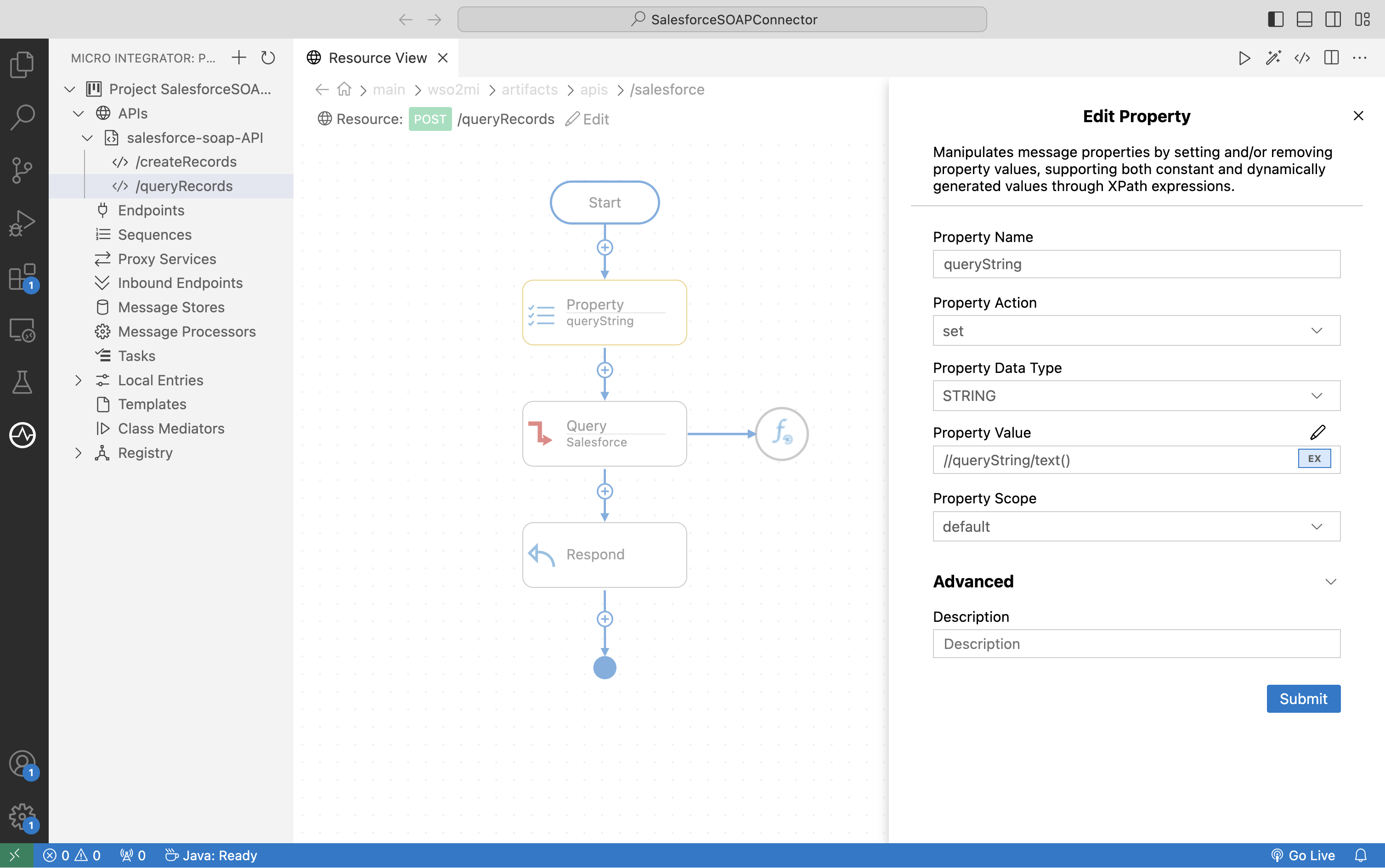Open errors and warnings in status bar
Viewport: 1385px width, 868px height.
point(72,855)
